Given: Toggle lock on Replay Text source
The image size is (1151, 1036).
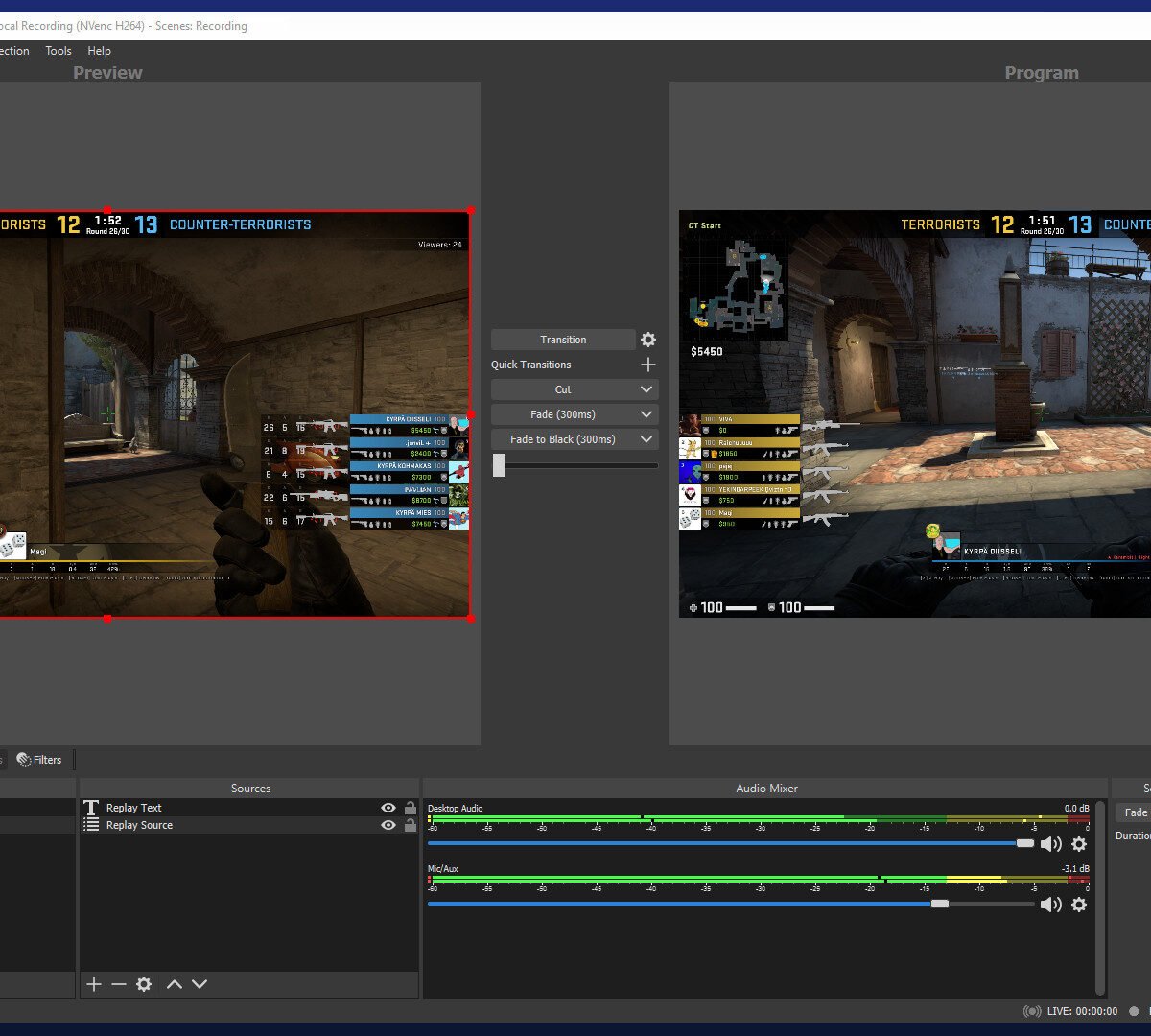Looking at the screenshot, I should [411, 808].
